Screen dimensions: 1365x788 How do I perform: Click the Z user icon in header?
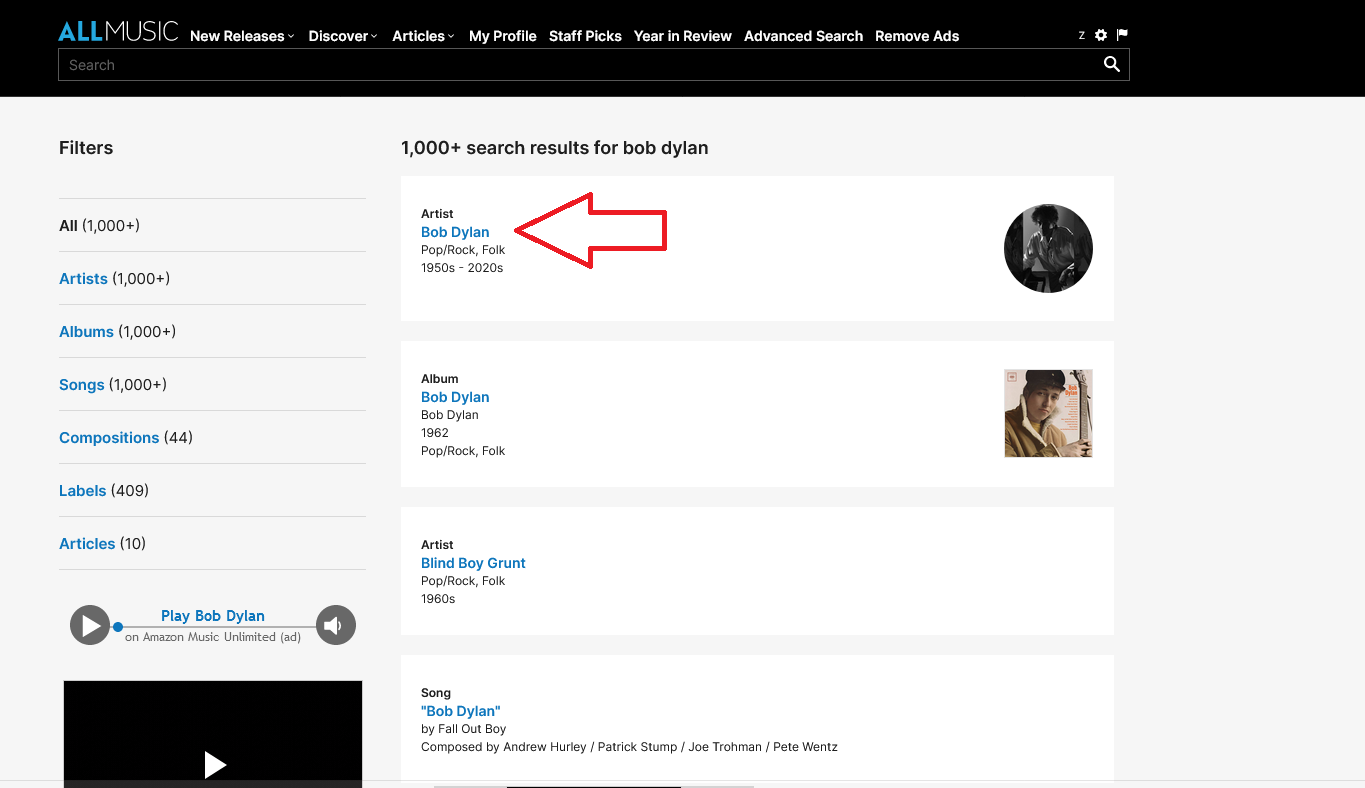pos(1081,36)
